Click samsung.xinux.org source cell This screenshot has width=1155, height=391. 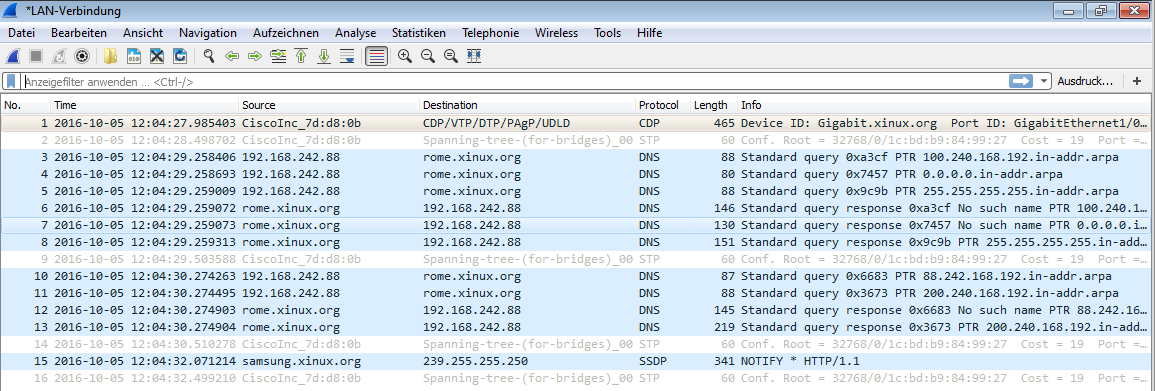(x=301, y=361)
